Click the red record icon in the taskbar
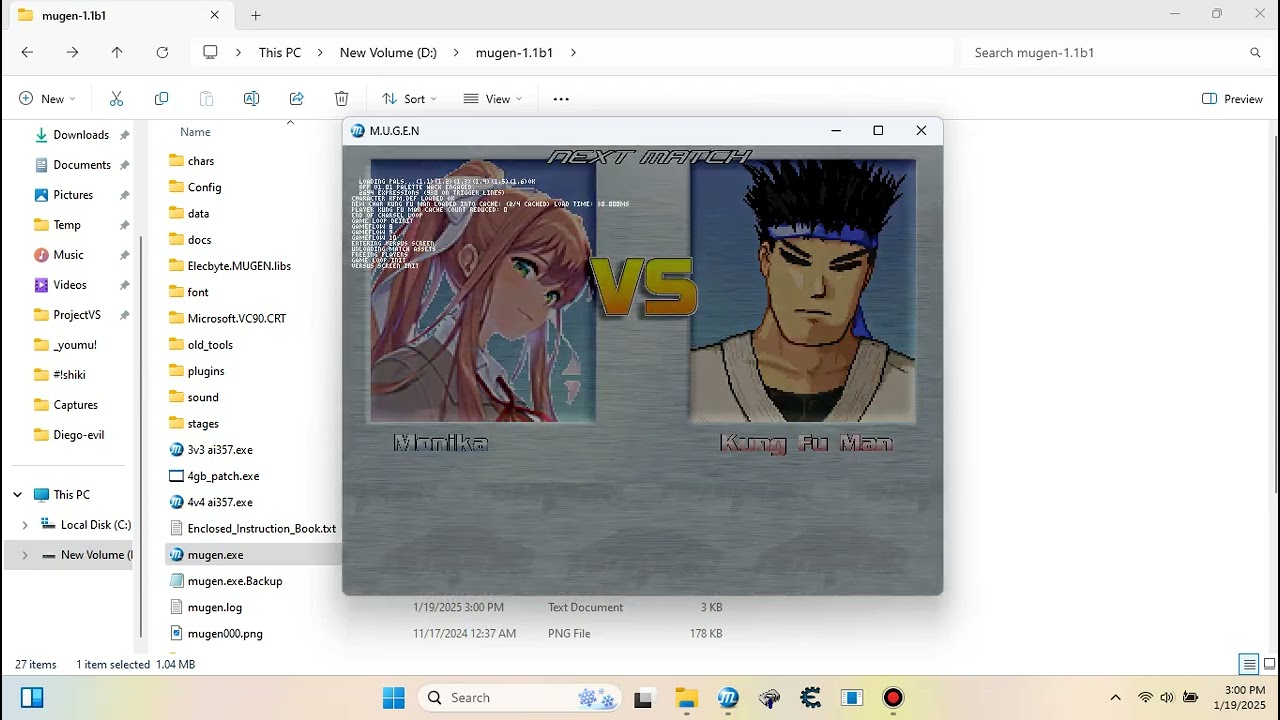This screenshot has width=1280, height=720. [893, 698]
